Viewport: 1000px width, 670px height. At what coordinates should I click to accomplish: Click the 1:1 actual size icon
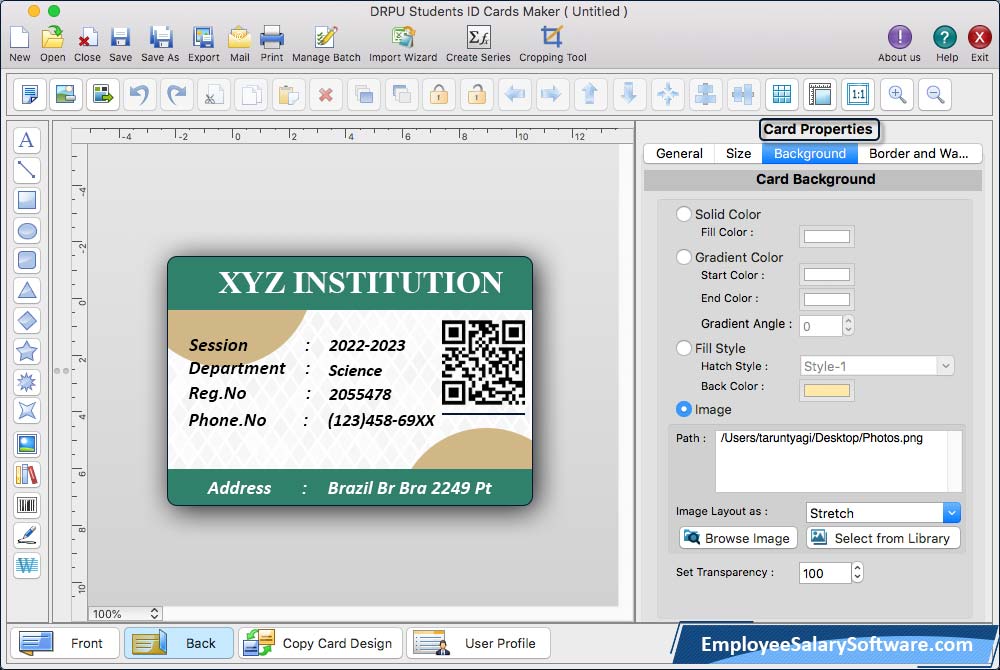[858, 95]
